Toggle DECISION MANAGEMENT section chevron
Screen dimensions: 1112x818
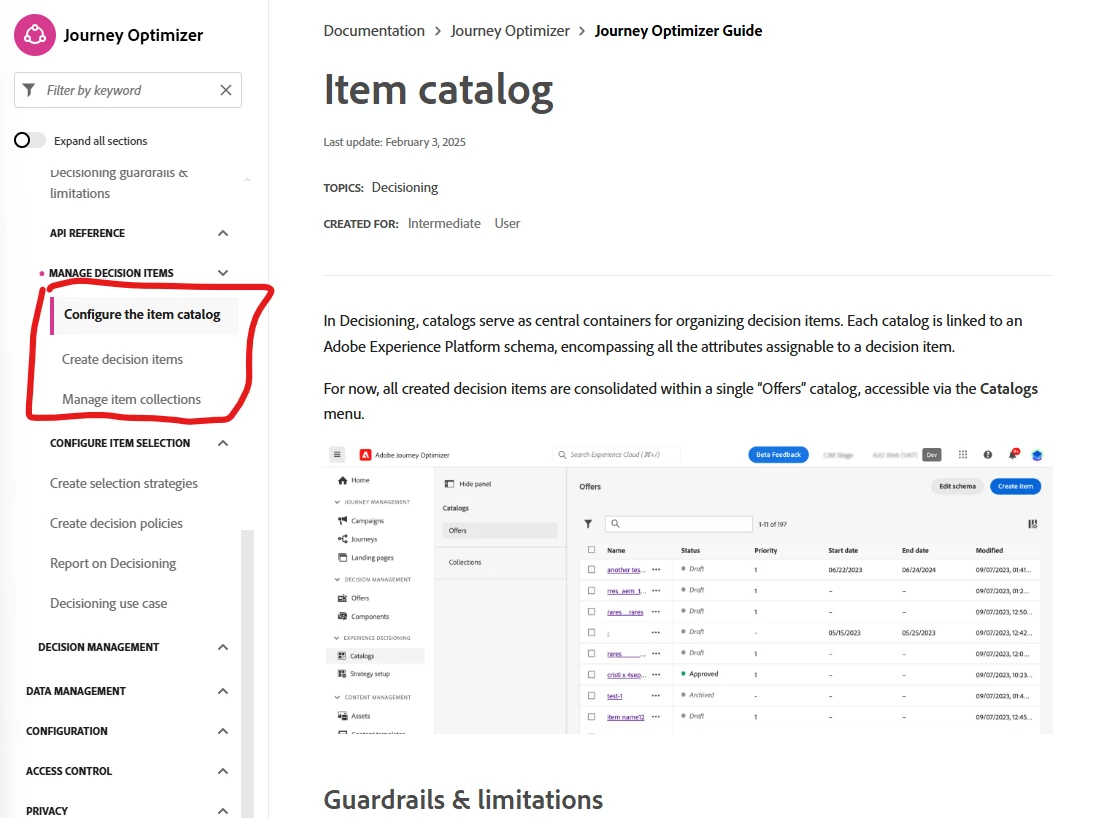(223, 647)
